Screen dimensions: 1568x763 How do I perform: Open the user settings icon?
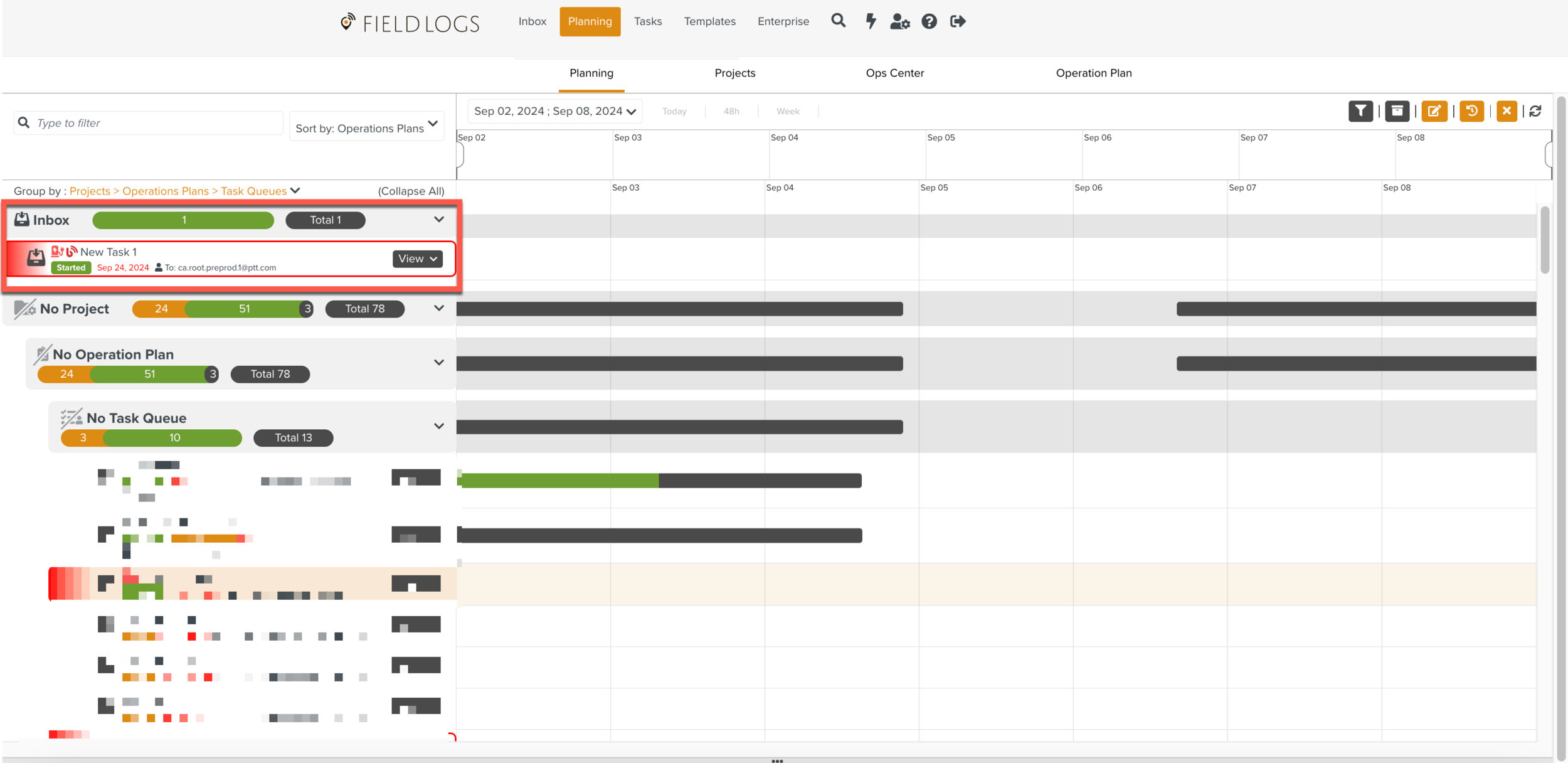pyautogui.click(x=899, y=22)
